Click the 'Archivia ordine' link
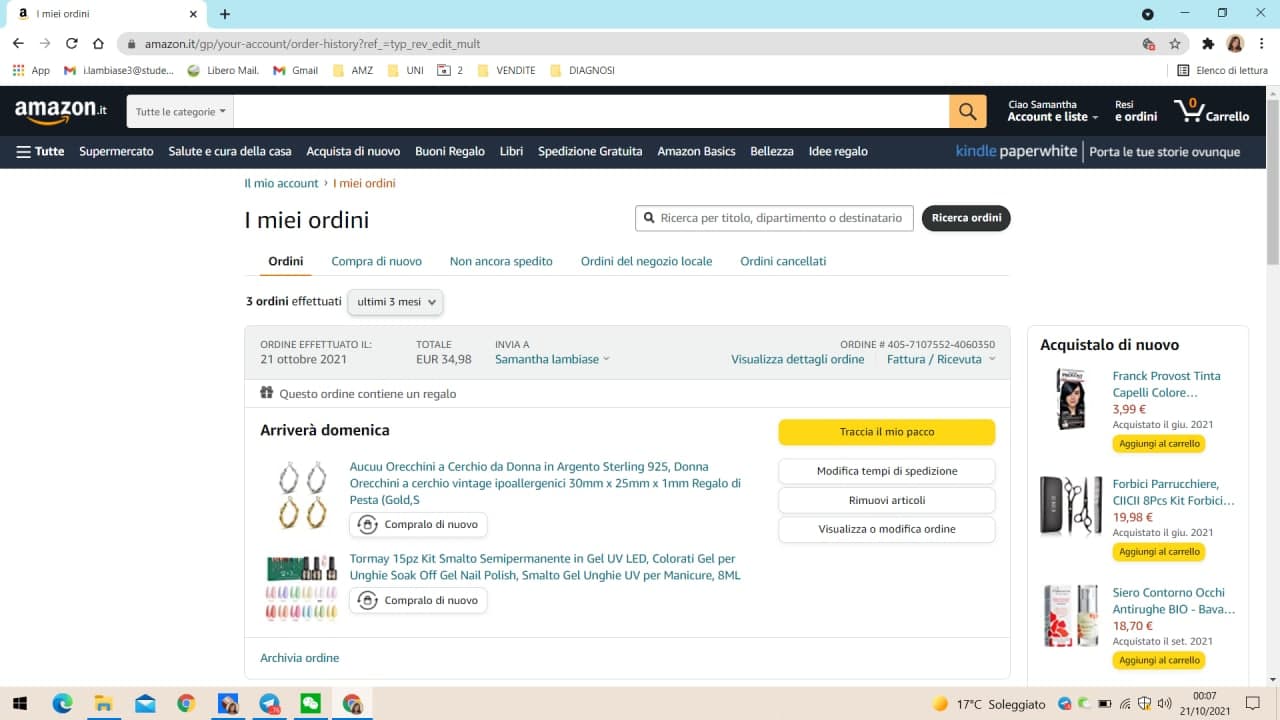 pyautogui.click(x=299, y=658)
